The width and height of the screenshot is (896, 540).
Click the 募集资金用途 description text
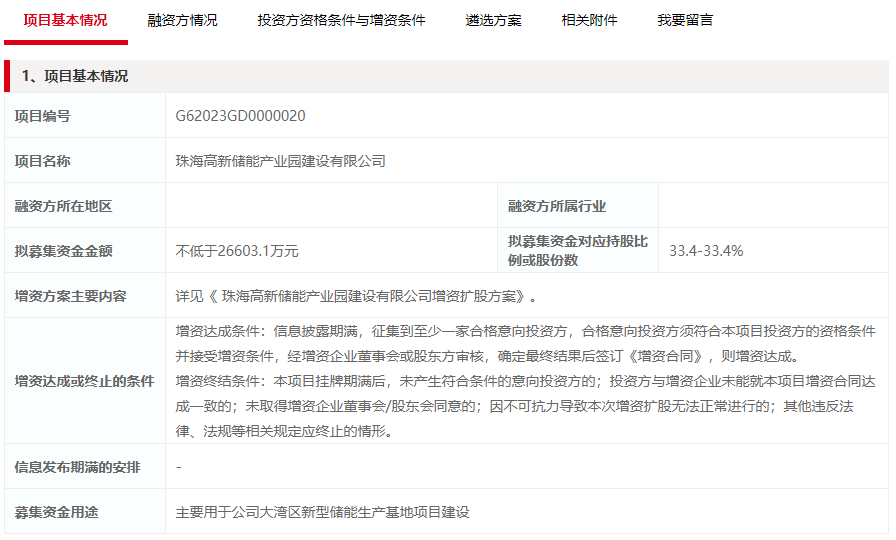322,512
